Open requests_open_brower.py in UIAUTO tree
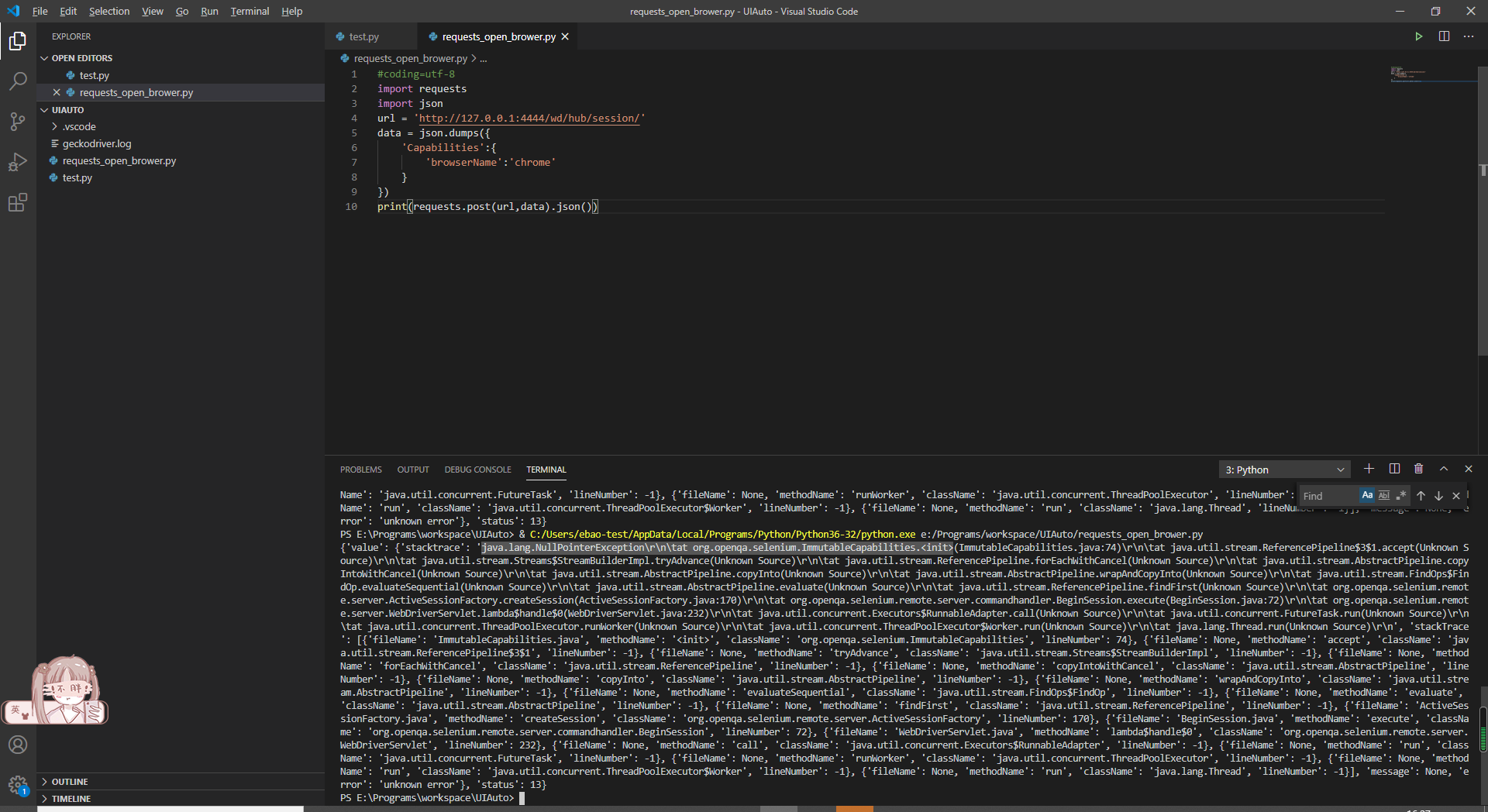Screen dimensions: 1488x812 (181, 160)
